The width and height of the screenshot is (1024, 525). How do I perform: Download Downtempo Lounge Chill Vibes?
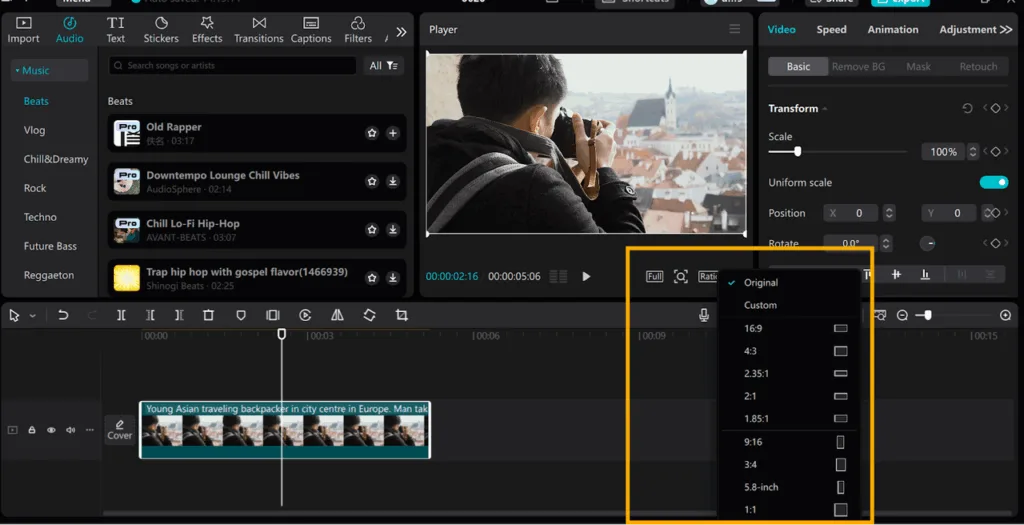[392, 182]
